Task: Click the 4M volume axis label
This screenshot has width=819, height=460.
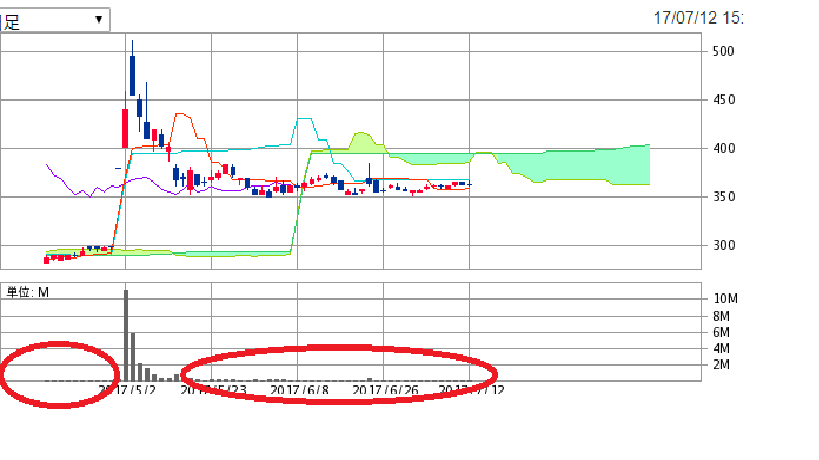Action: [721, 348]
